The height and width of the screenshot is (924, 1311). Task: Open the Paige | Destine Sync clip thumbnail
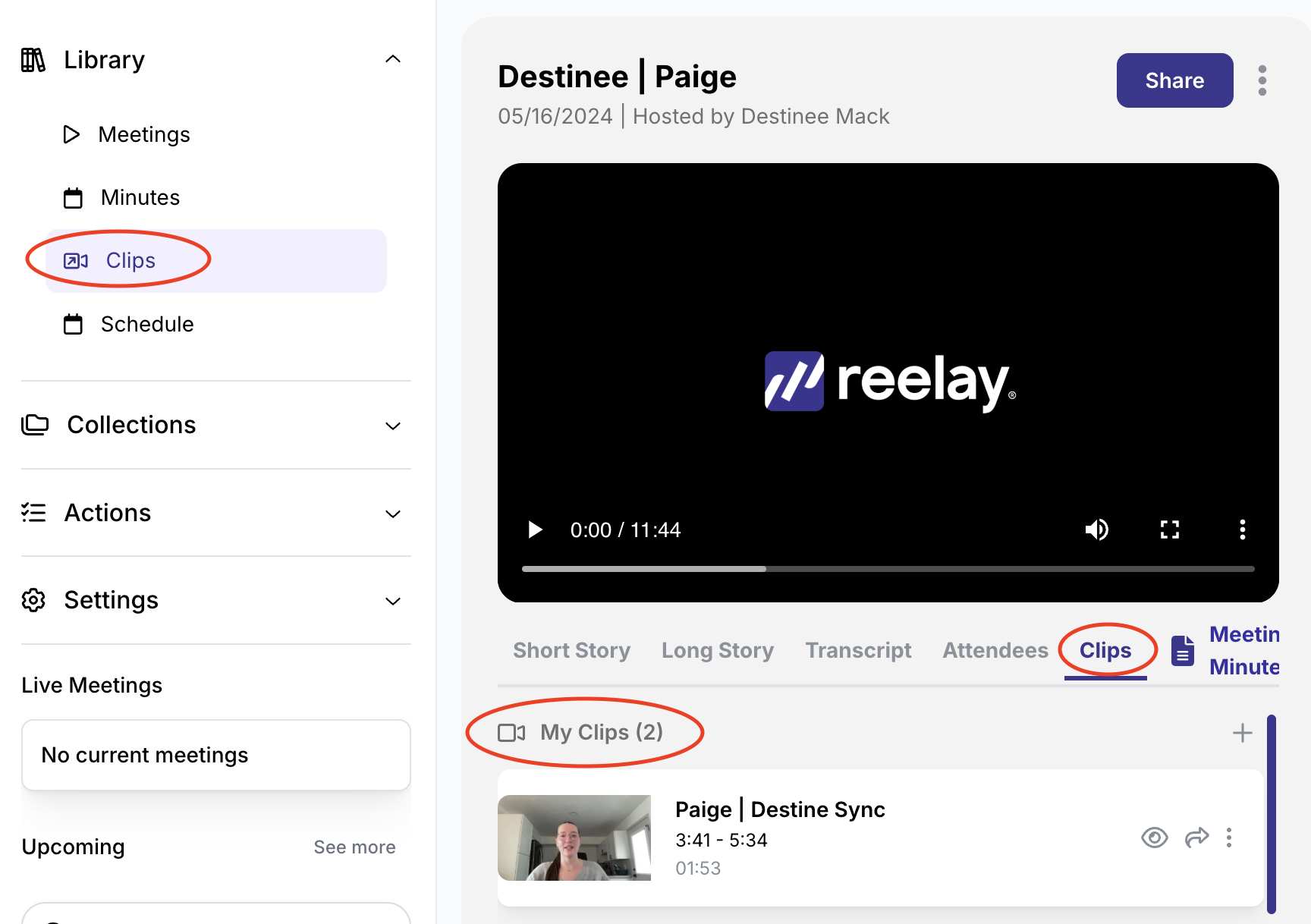[574, 838]
